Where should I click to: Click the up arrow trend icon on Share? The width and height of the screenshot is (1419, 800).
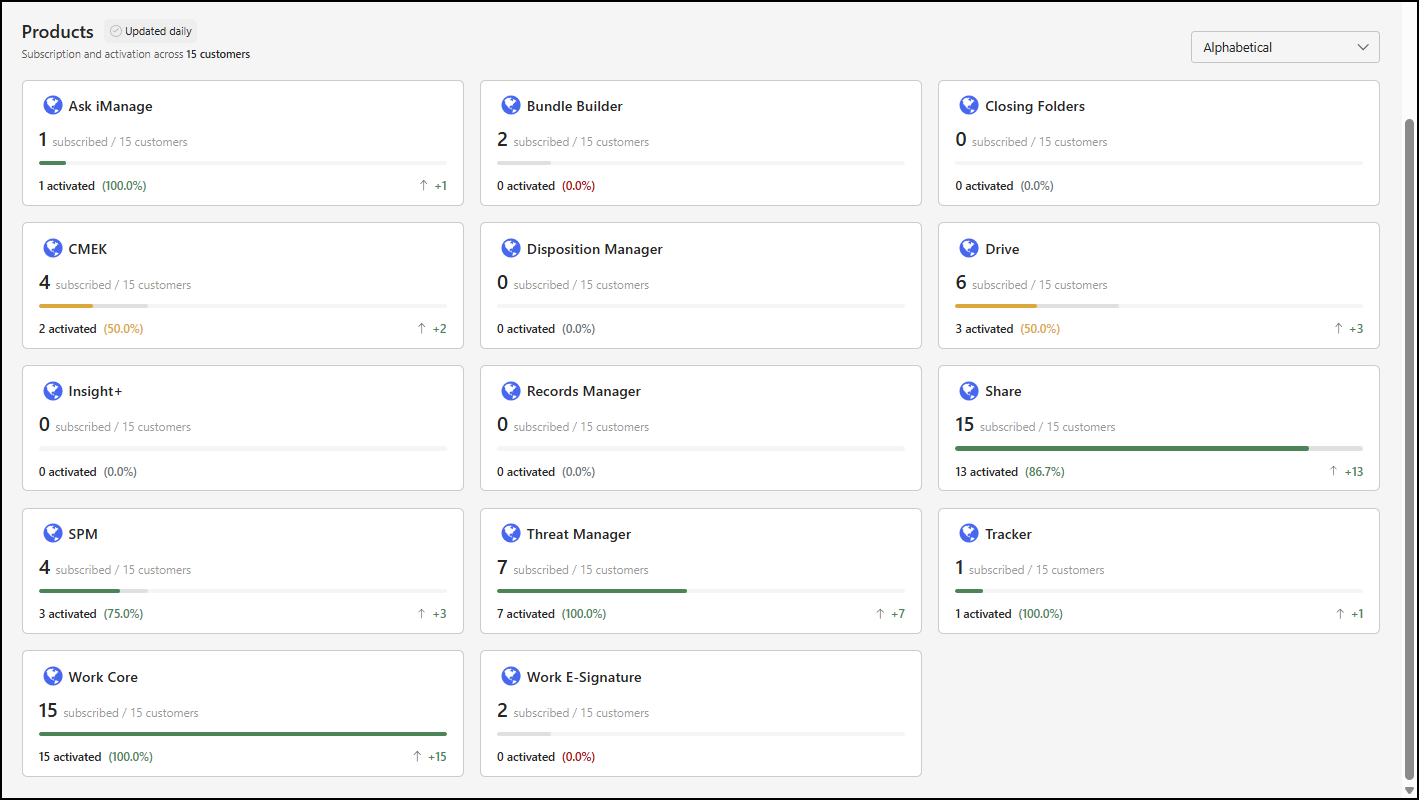click(x=1333, y=472)
